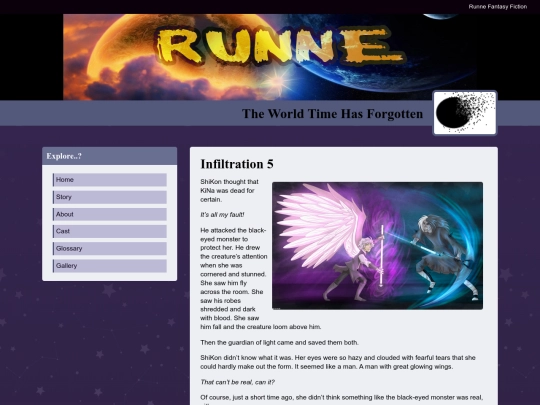Open the Cast page link
Viewport: 540px width, 405px height.
tap(110, 231)
